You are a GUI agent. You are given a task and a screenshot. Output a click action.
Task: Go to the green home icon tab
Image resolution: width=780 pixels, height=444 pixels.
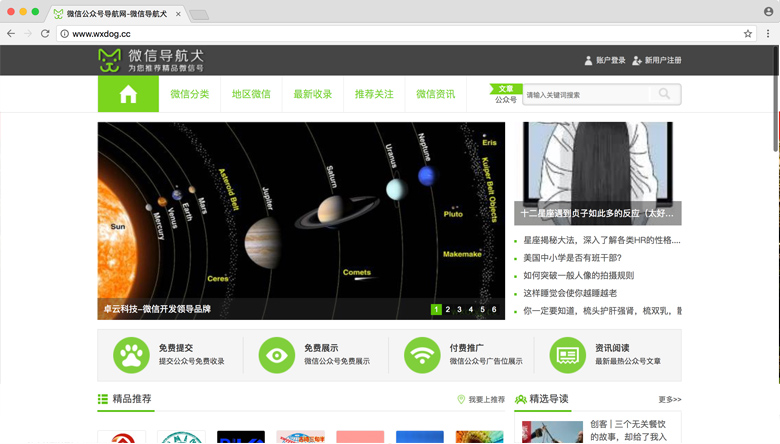pos(128,94)
